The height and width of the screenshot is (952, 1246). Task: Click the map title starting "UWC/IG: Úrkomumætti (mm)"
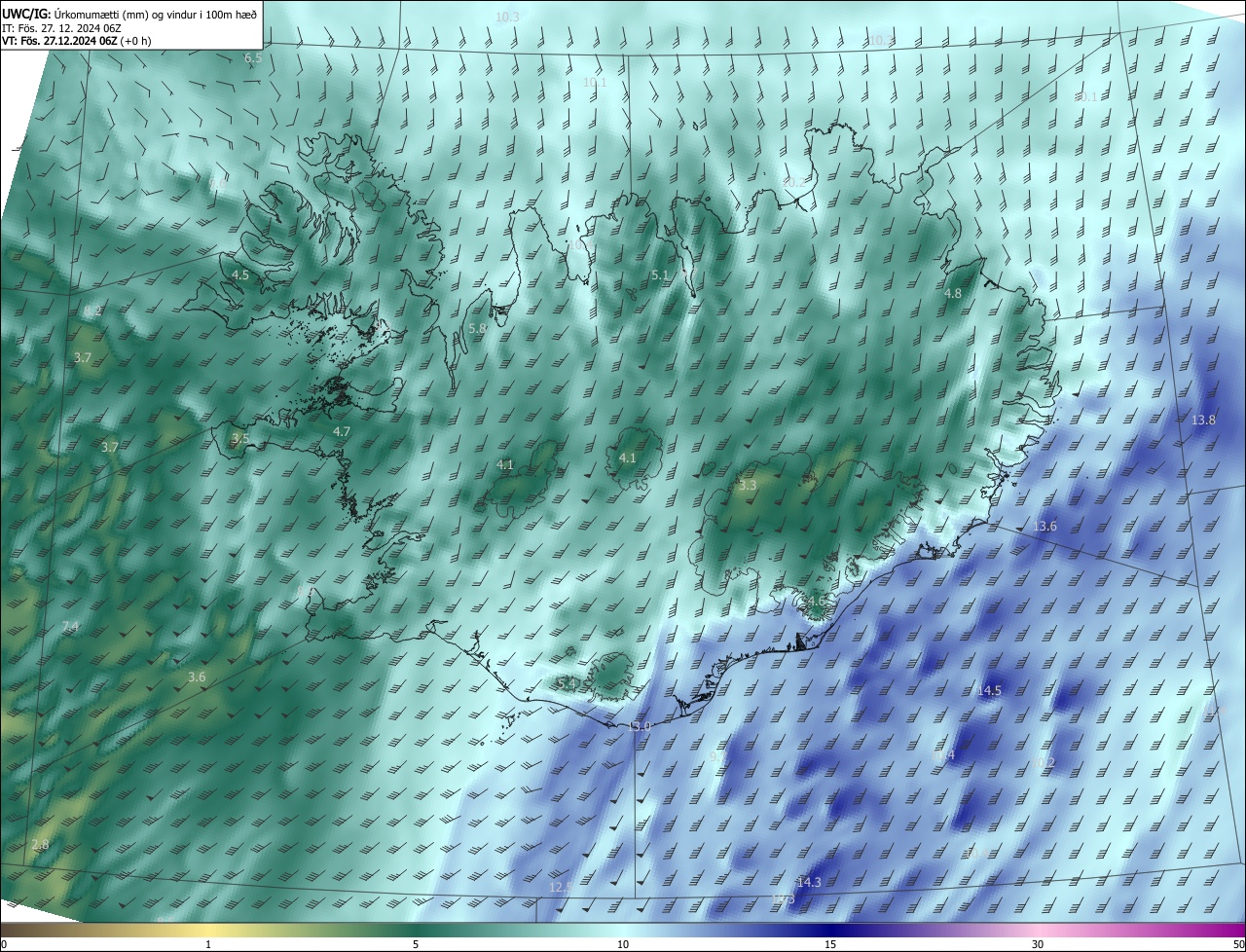click(x=129, y=14)
